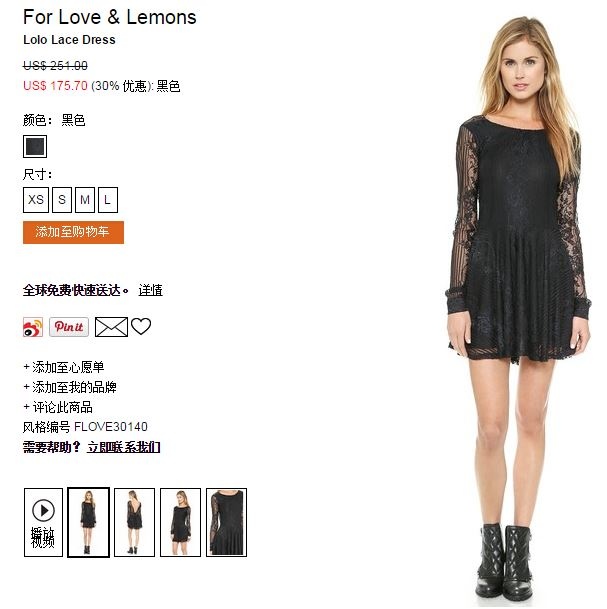Pick size L
The height and width of the screenshot is (609, 607).
coord(108,200)
